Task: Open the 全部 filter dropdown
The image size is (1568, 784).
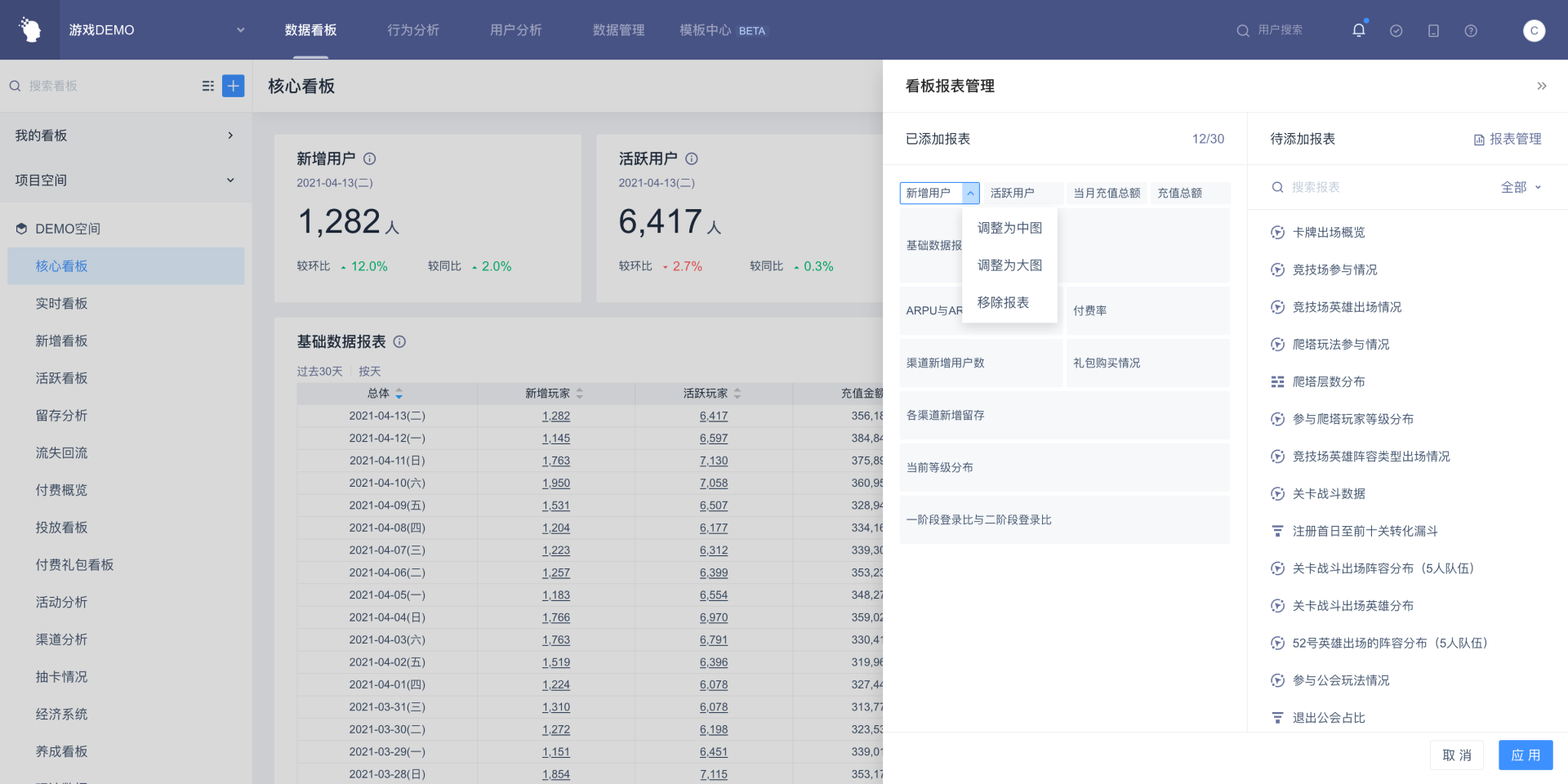Action: 1520,187
